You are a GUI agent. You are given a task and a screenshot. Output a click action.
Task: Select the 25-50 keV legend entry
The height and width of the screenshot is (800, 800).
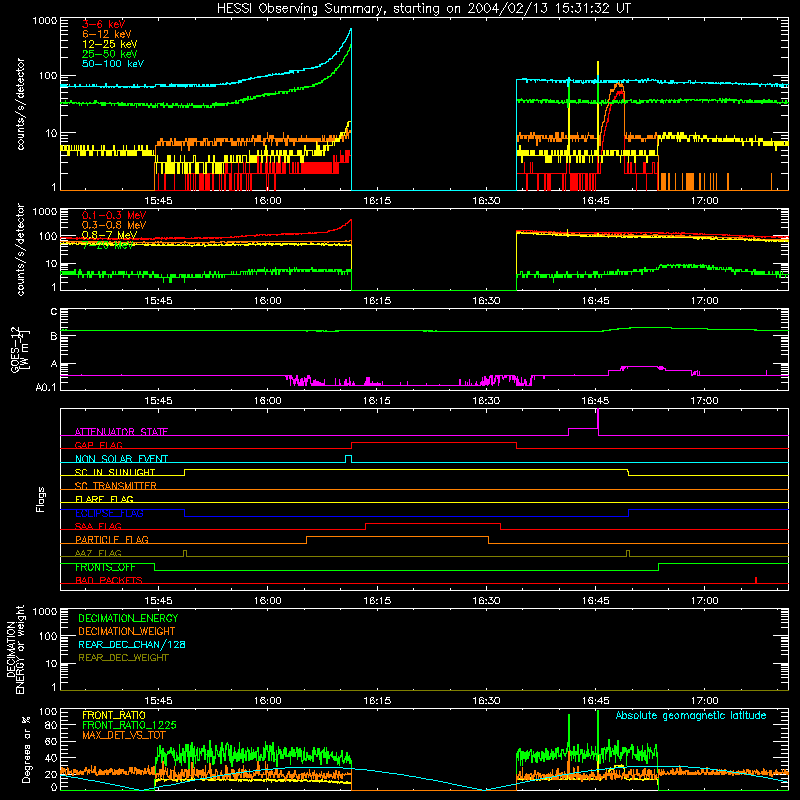pos(110,54)
